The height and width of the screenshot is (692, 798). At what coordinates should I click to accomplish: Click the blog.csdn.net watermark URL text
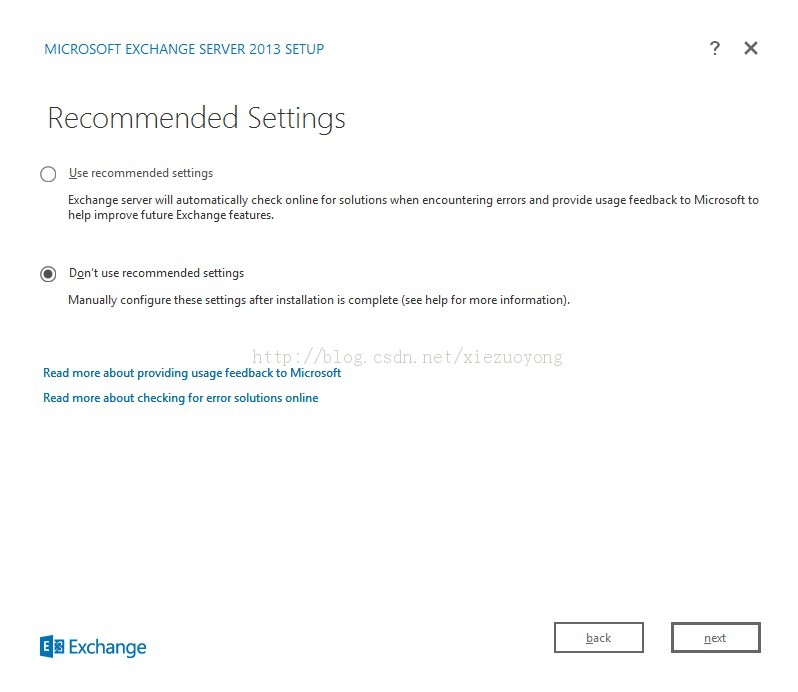point(407,357)
